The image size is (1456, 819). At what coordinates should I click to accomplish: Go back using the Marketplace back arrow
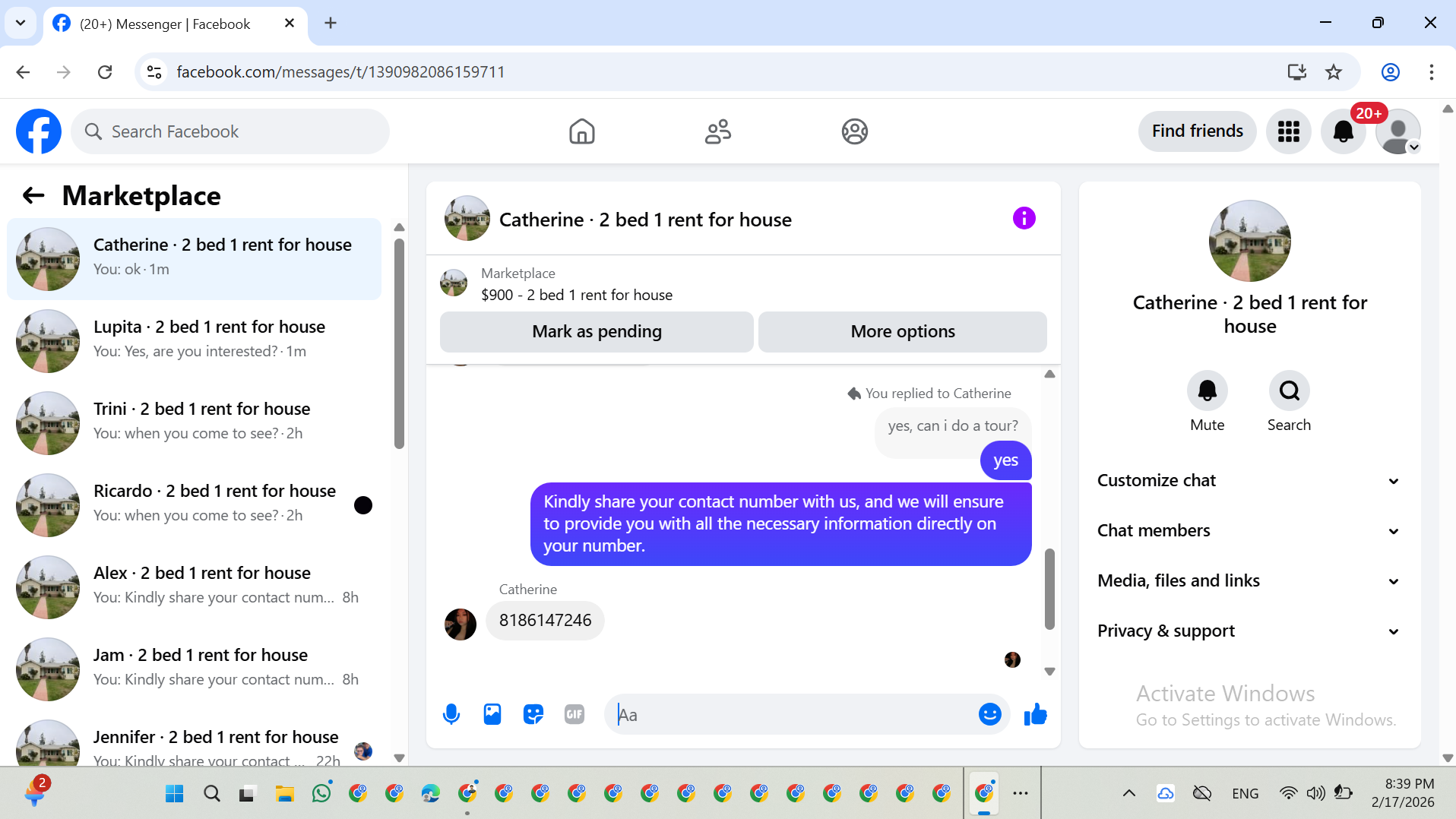[33, 196]
